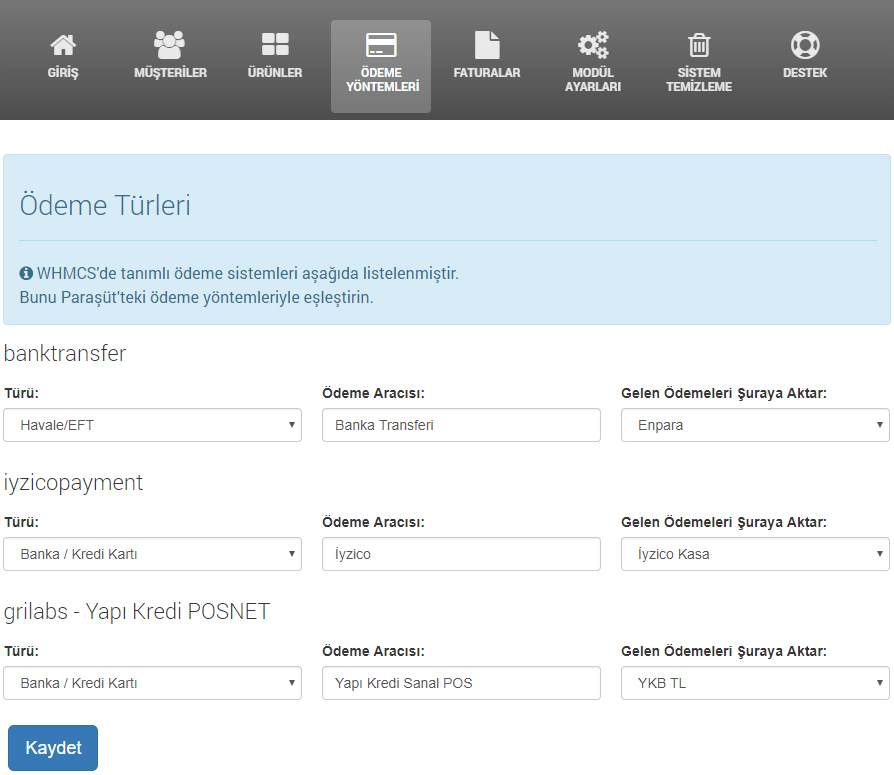
Task: Click the ÖDEME YÖNTEMLERİ menu label
Action: tap(382, 80)
